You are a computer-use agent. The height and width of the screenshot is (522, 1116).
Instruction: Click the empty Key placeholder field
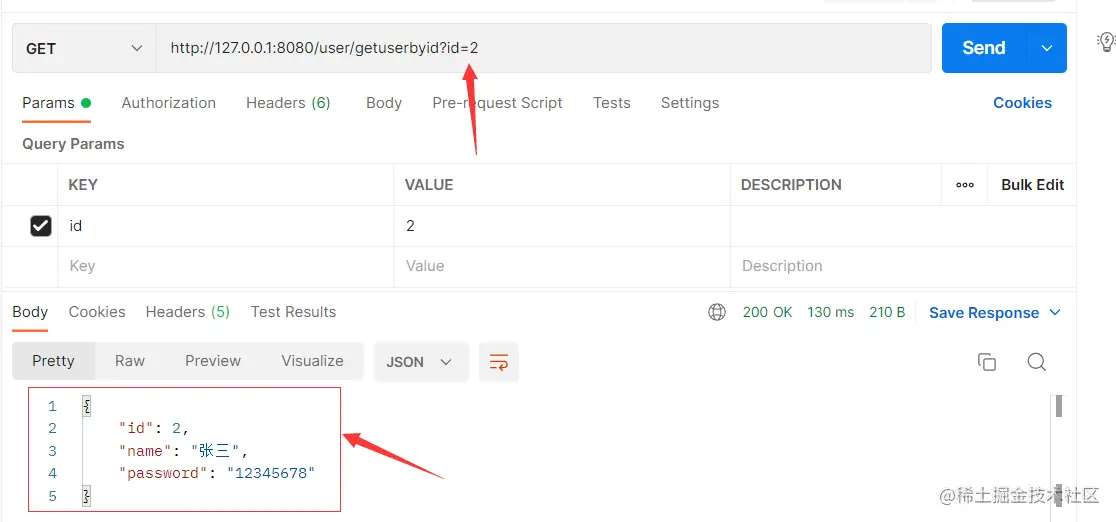coord(226,266)
